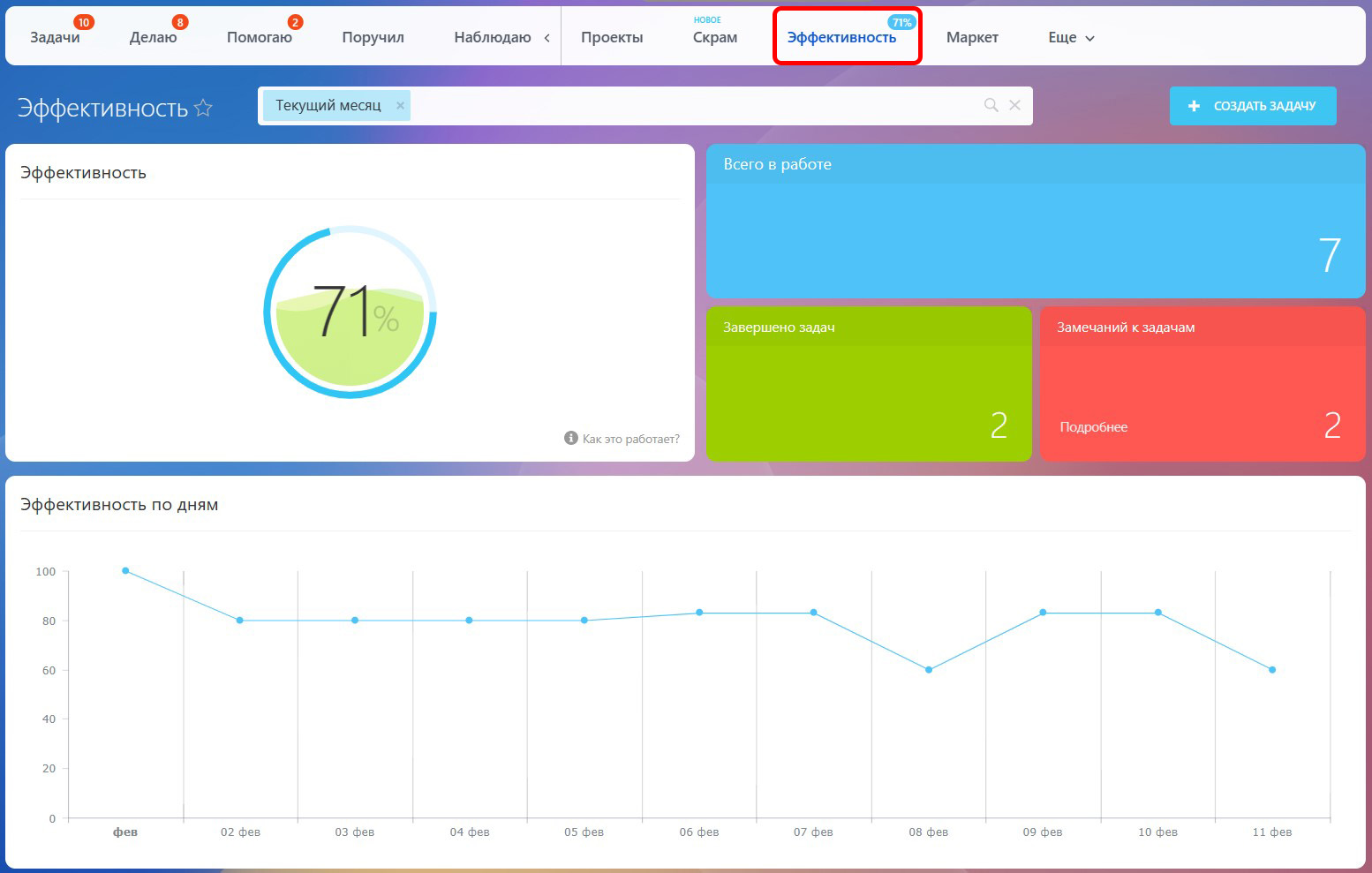Click the chart data point at 10 фев
The image size is (1372, 873).
tap(1157, 613)
